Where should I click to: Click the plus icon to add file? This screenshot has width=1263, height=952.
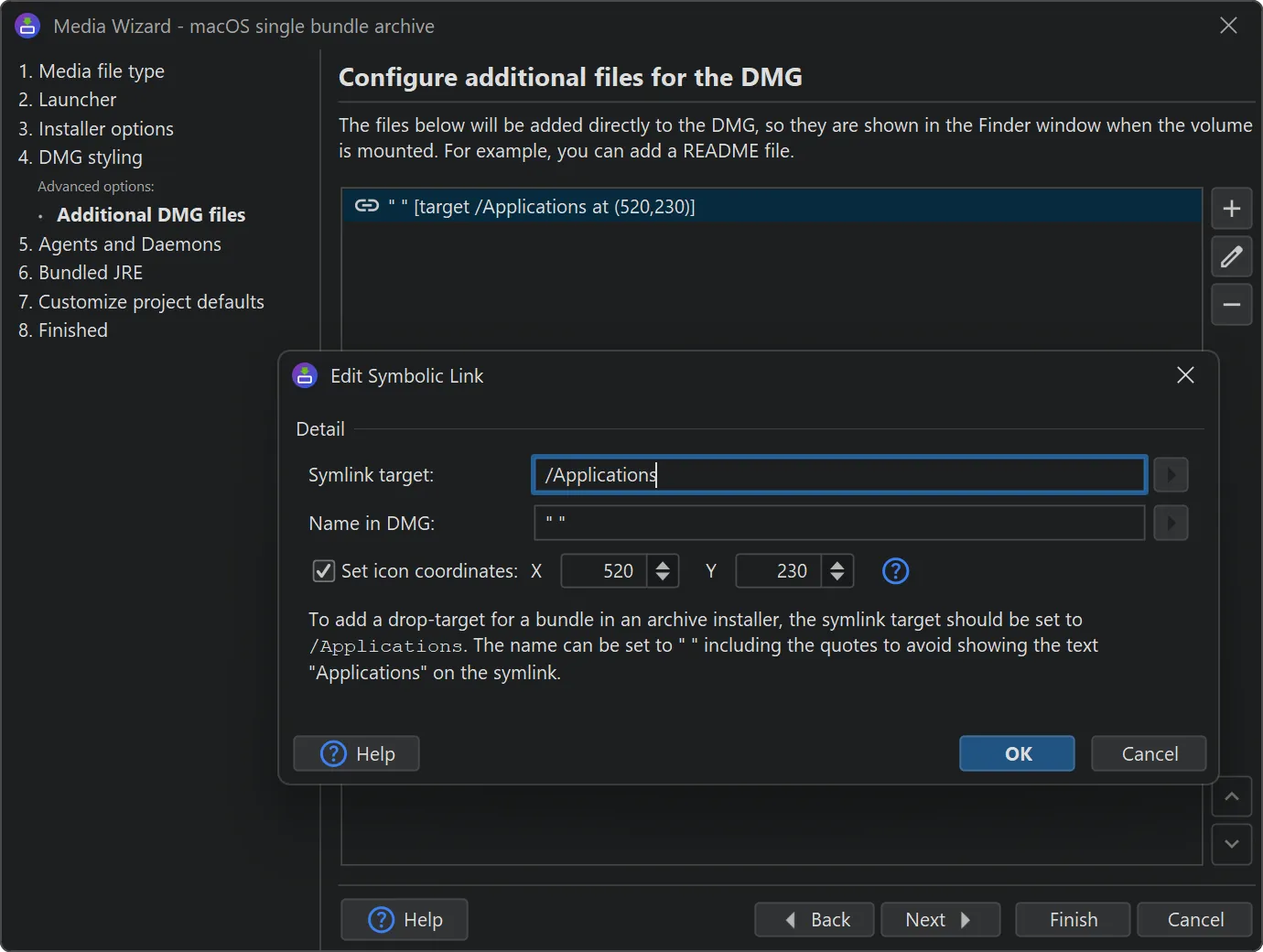click(1231, 209)
